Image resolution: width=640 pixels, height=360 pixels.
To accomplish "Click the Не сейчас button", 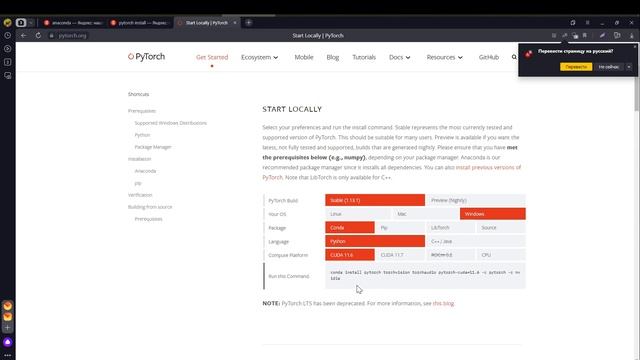I will [609, 67].
